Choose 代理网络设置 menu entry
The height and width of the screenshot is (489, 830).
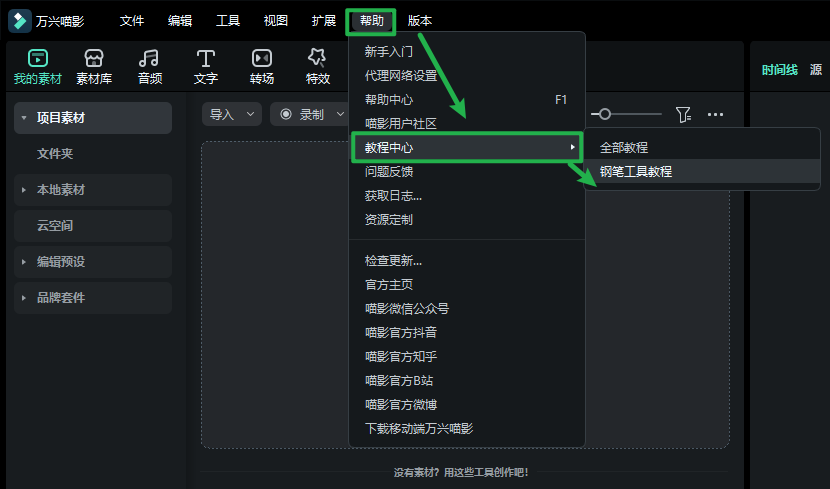467,76
